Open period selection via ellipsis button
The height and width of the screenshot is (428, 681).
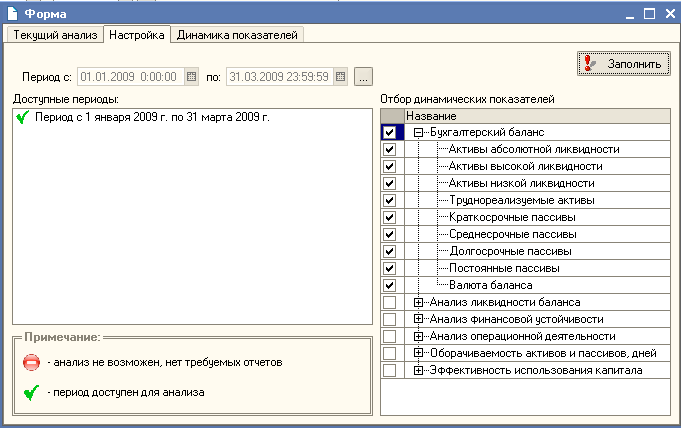(x=363, y=77)
